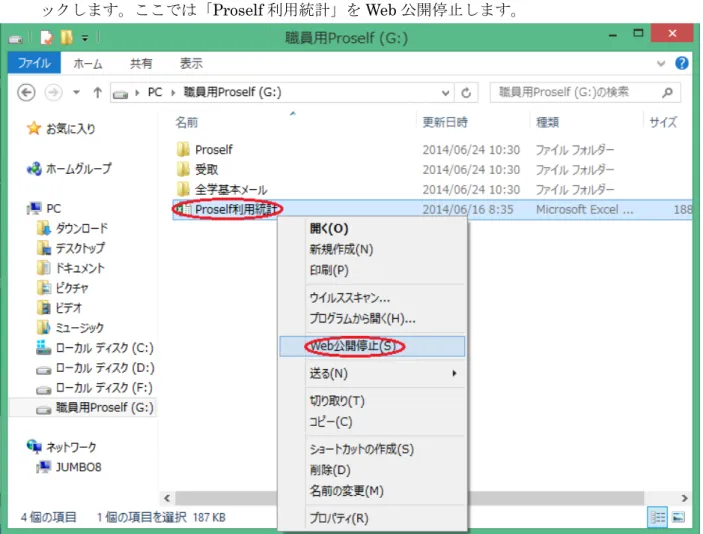Click the New Folder quick access icon
Viewport: 703px width, 534px height.
67,38
